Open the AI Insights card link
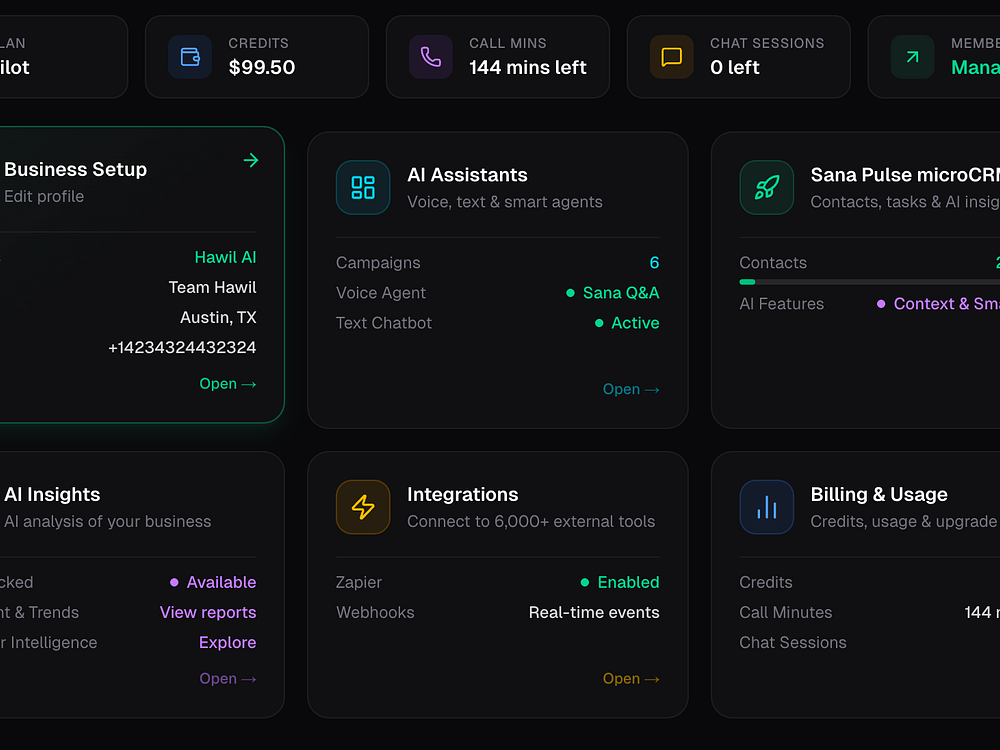Image resolution: width=1000 pixels, height=750 pixels. tap(228, 679)
